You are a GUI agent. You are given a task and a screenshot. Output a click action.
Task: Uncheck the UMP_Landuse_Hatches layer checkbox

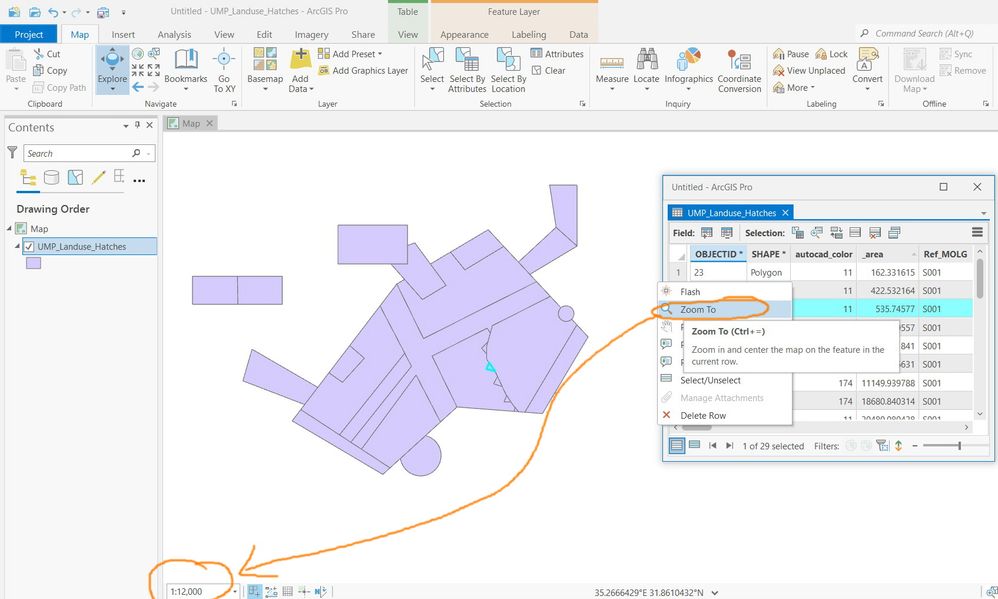[29, 246]
